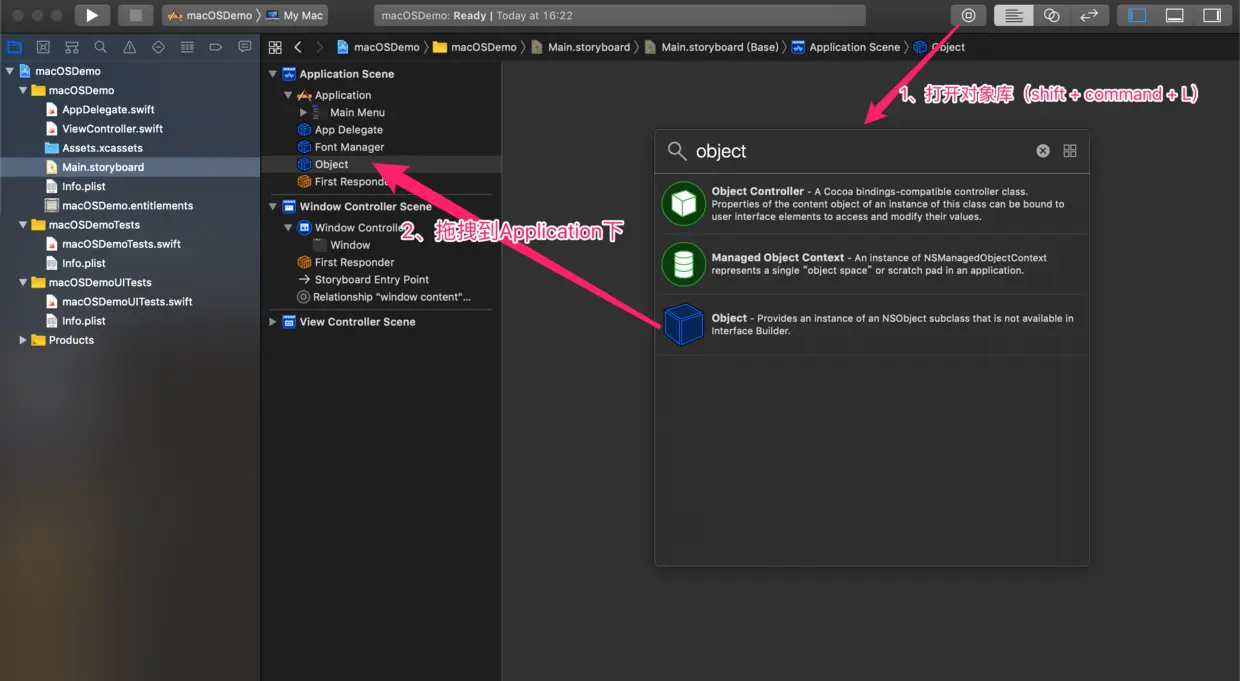Click the Managed Object Context database icon
The image size is (1240, 681).
click(684, 264)
